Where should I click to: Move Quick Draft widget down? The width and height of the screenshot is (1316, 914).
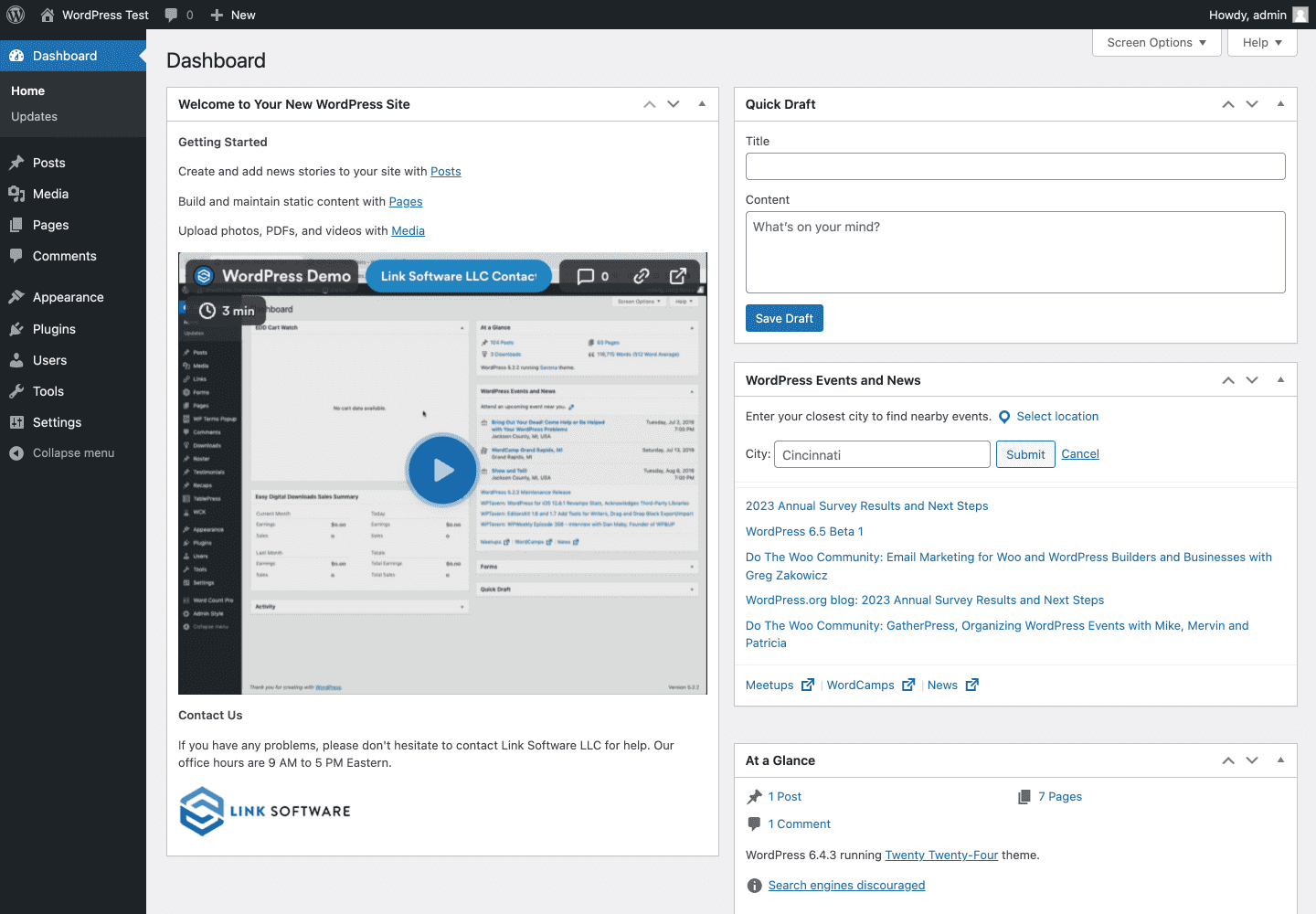1252,104
